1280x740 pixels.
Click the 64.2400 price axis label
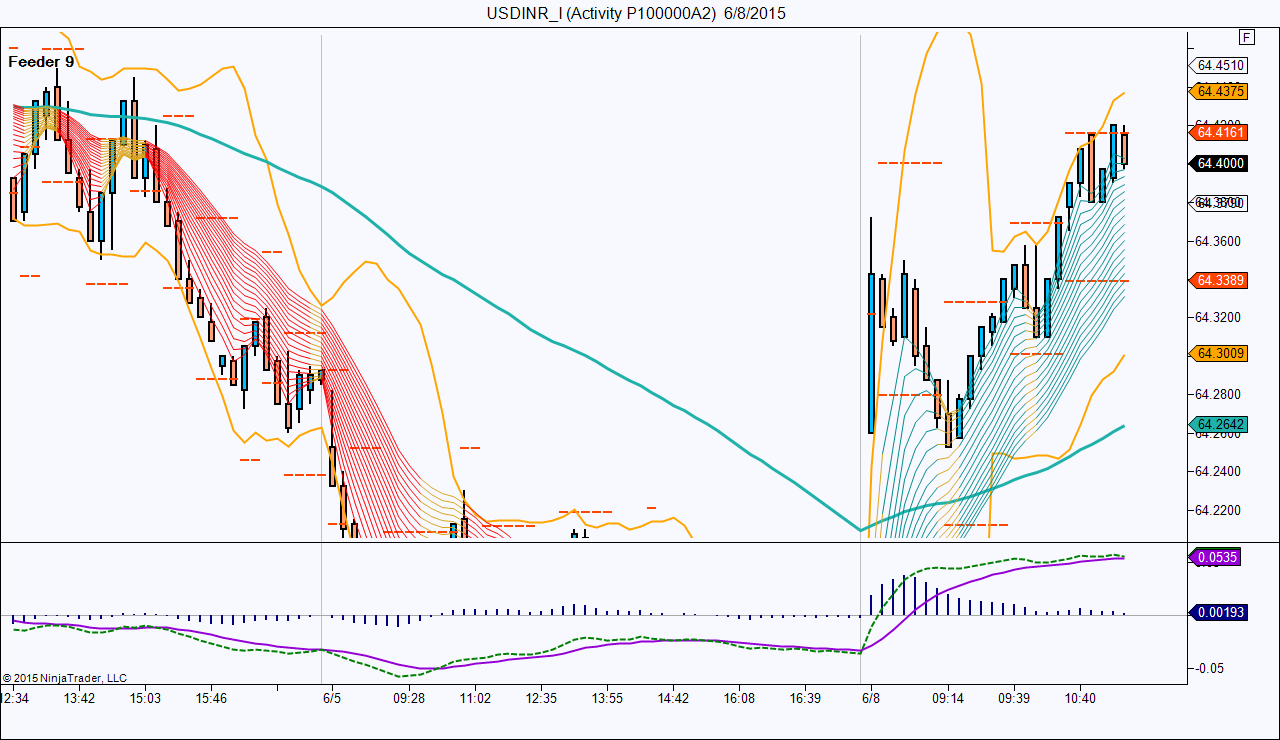point(1219,471)
